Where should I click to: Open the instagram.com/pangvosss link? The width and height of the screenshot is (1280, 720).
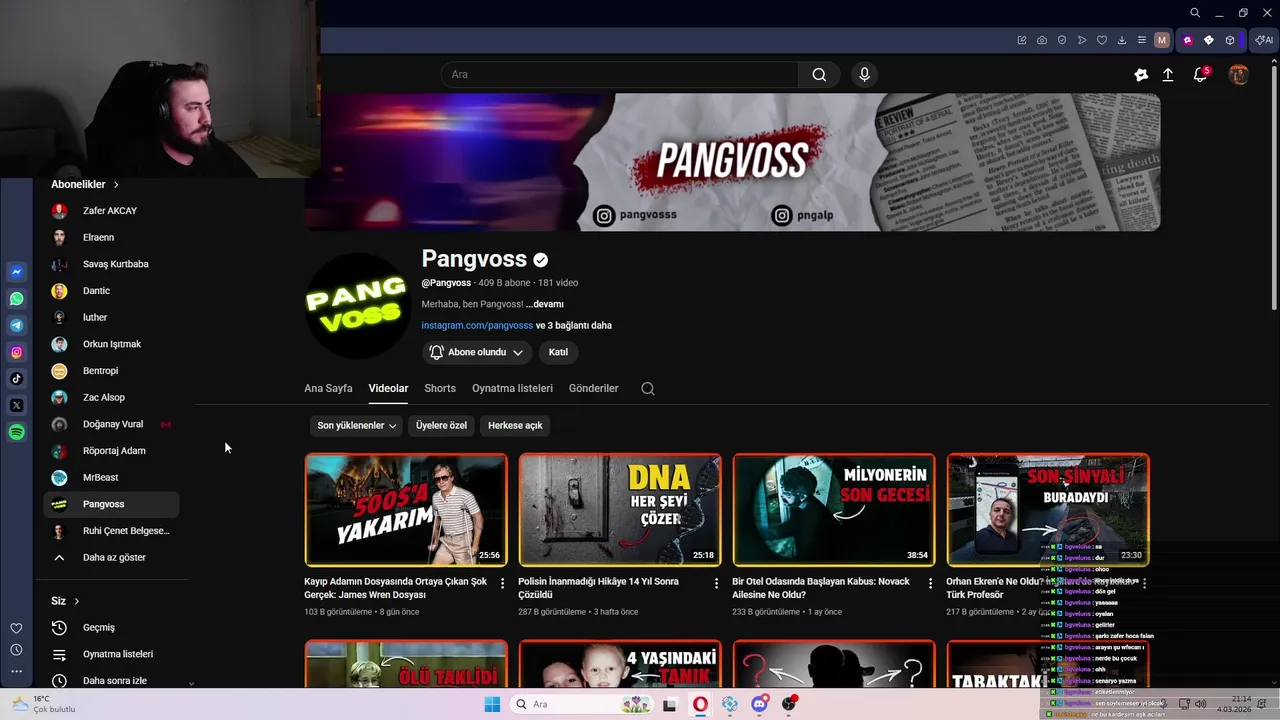[x=477, y=325]
